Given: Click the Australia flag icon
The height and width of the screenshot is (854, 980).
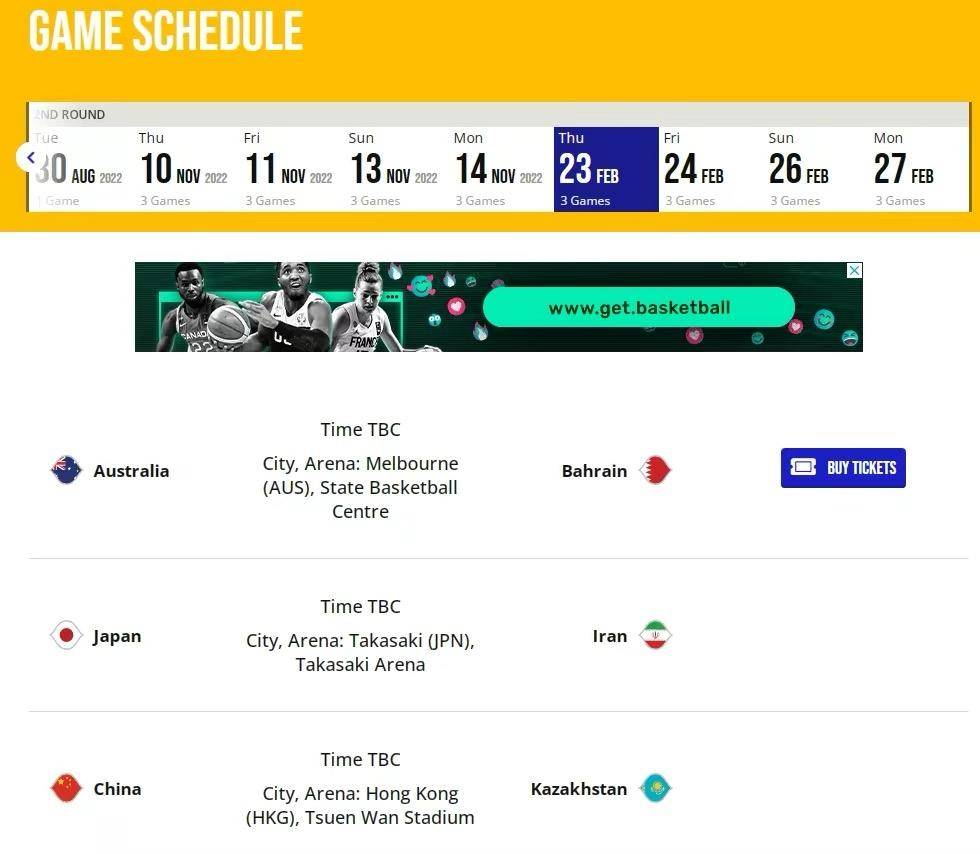Looking at the screenshot, I should 66,470.
